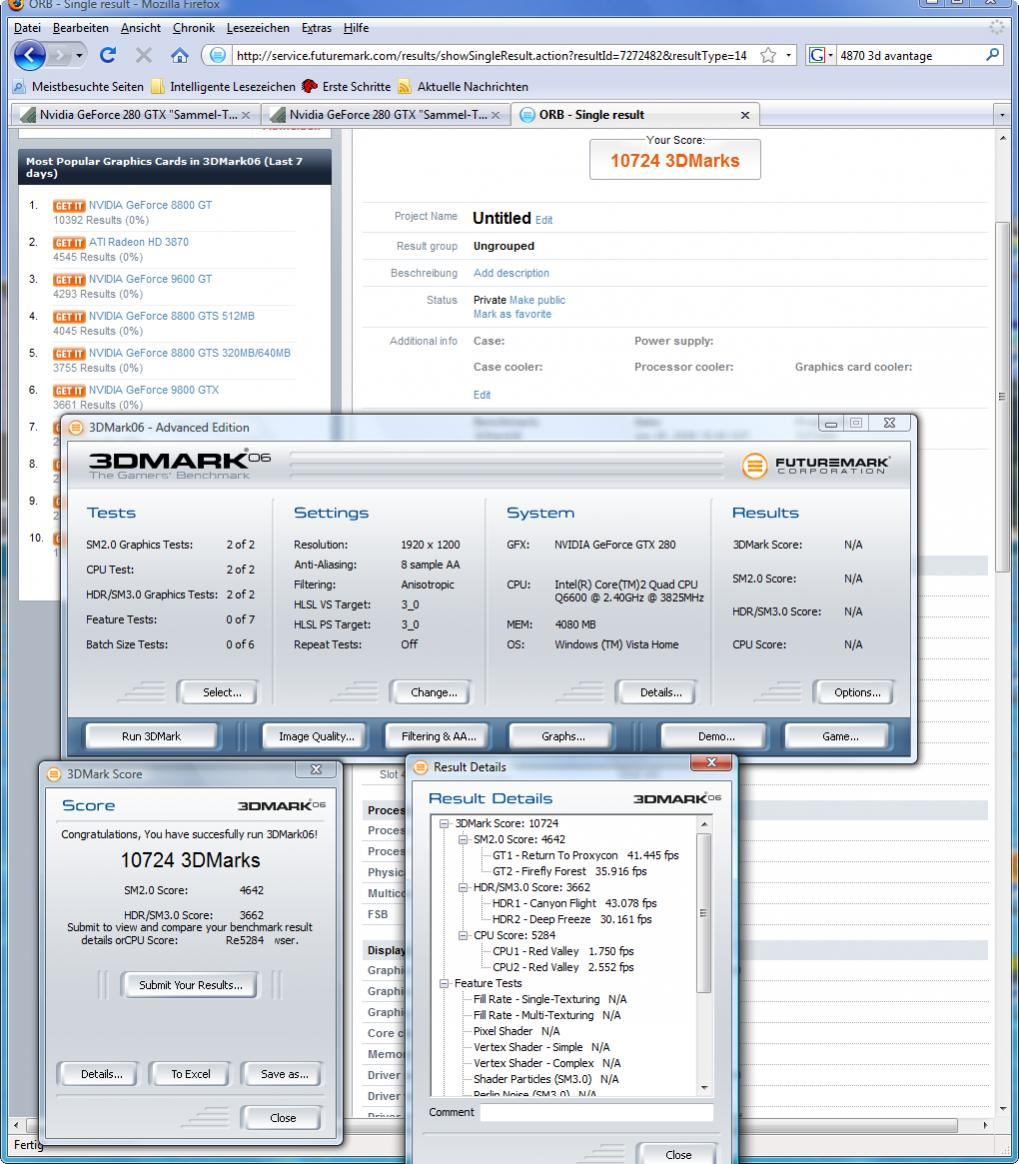1019x1164 pixels.
Task: Export score with To Excel button
Action: tap(189, 1074)
